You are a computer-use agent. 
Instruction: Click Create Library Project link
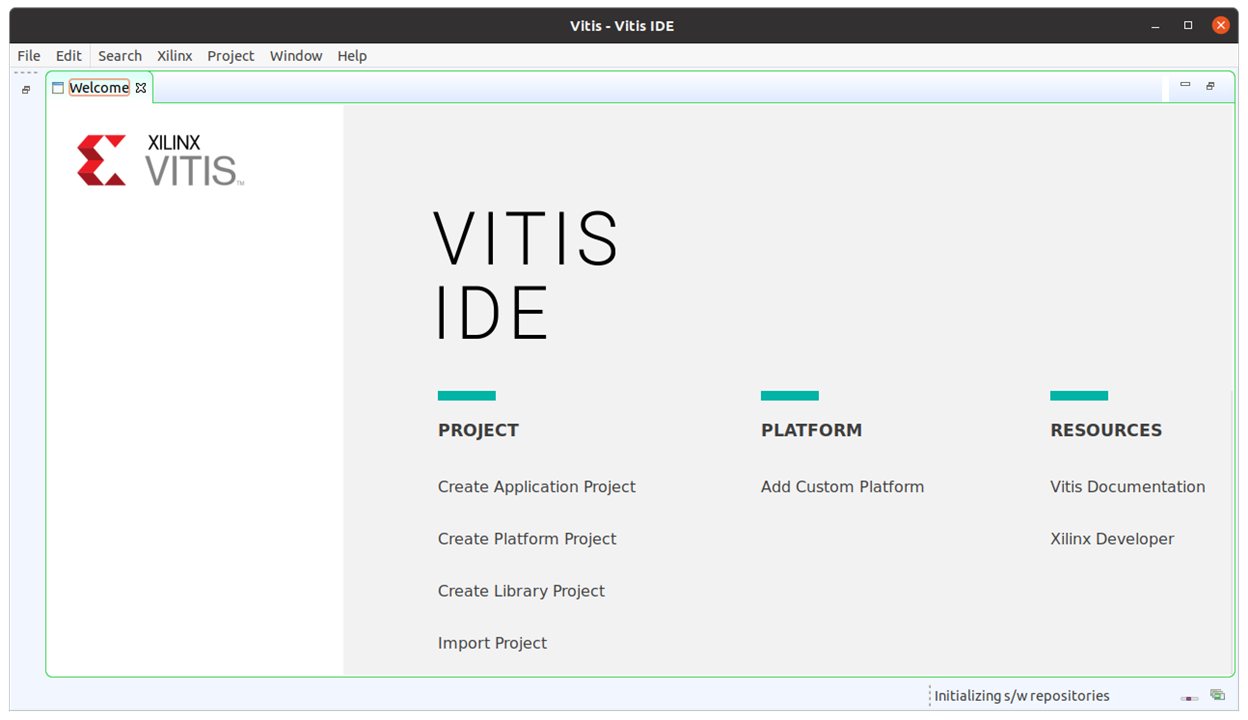521,591
